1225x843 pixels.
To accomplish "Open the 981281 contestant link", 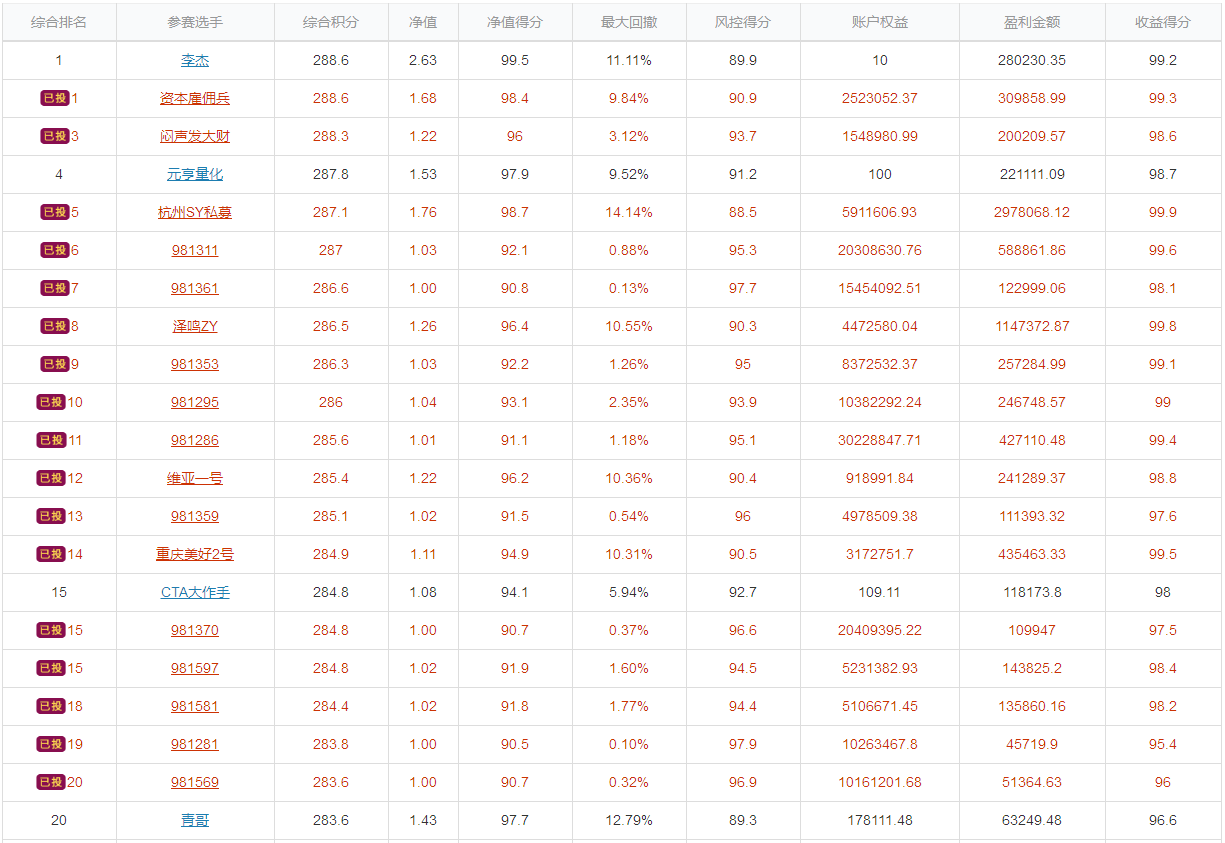I will [x=195, y=744].
